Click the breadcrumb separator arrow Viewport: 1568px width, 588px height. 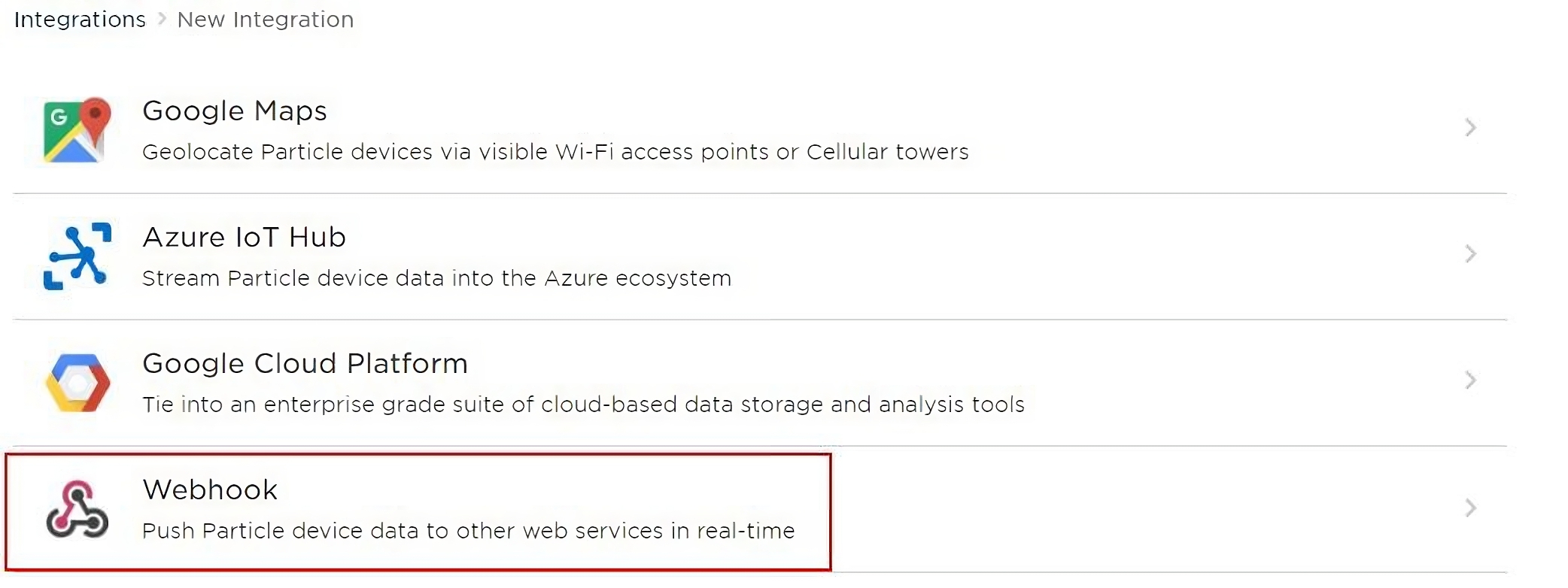[x=162, y=19]
